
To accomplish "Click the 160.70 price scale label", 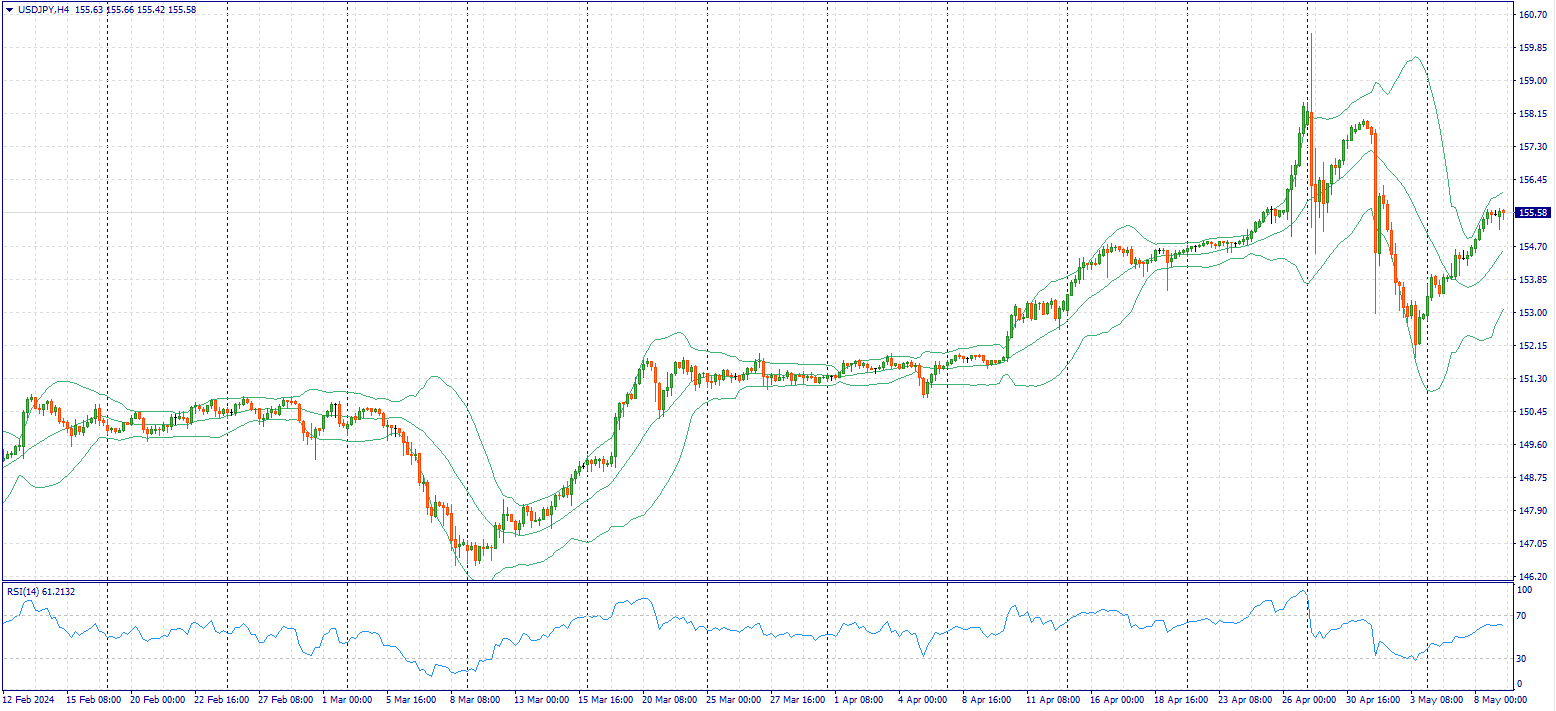I will (x=1532, y=15).
